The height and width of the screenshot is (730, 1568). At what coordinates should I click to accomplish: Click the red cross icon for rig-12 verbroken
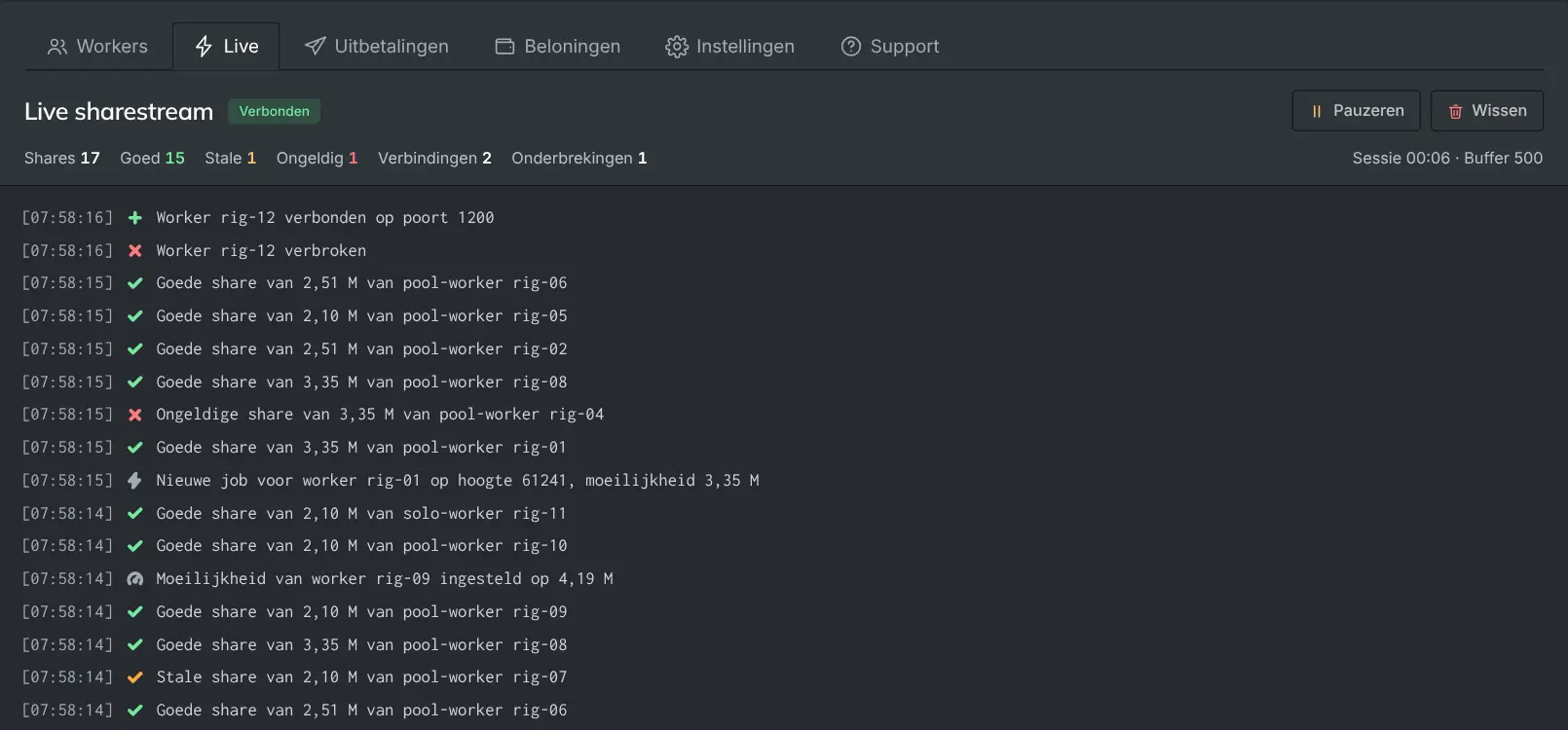click(x=135, y=251)
